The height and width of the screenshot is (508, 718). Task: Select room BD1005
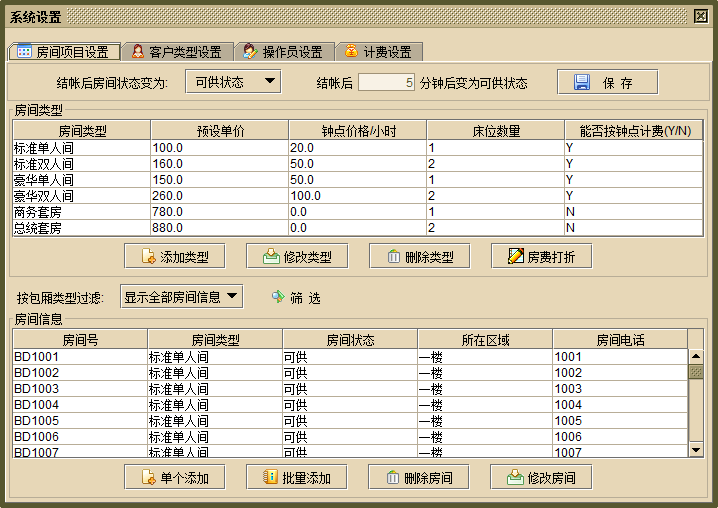coord(350,421)
